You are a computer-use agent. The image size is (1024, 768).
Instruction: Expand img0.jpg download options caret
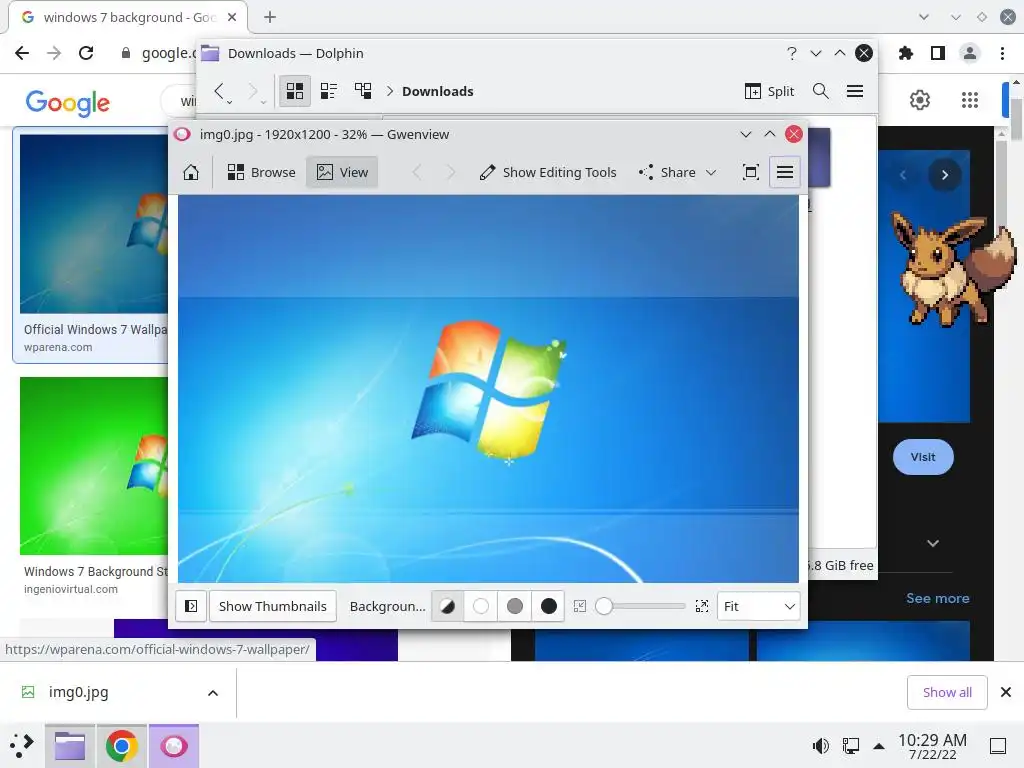tap(213, 693)
